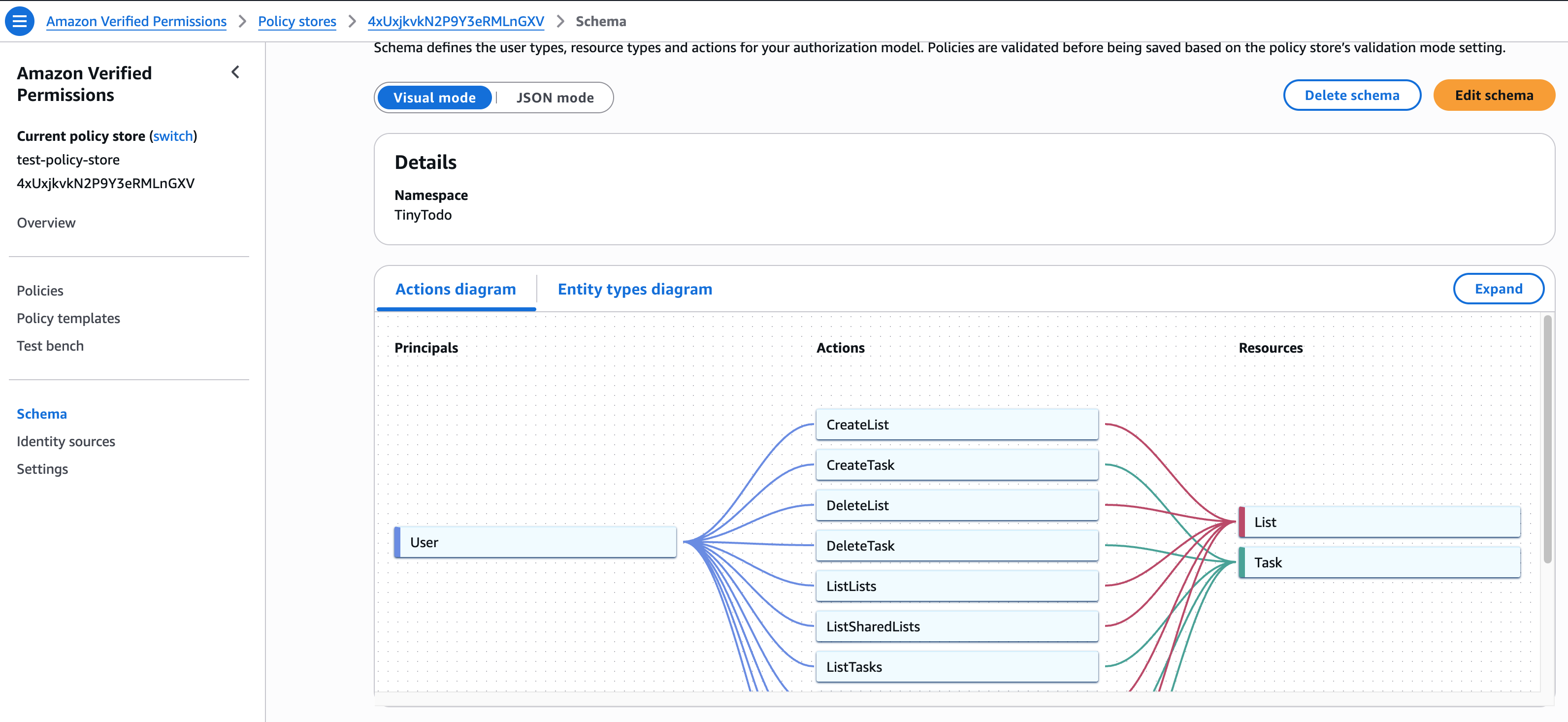The width and height of the screenshot is (1568, 722).
Task: Click the User principal node
Action: (535, 542)
